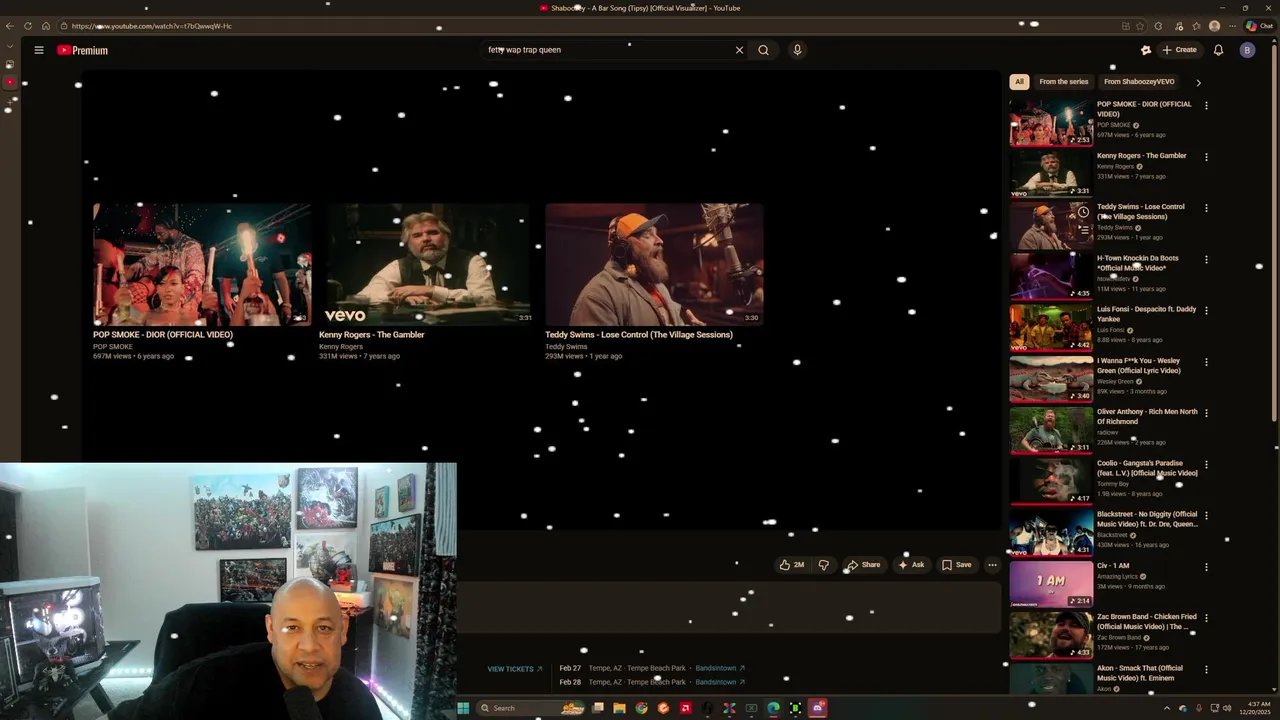This screenshot has height=720, width=1280.
Task: Play POP SMOKE DIOR end screen thumbnail
Action: tap(202, 265)
